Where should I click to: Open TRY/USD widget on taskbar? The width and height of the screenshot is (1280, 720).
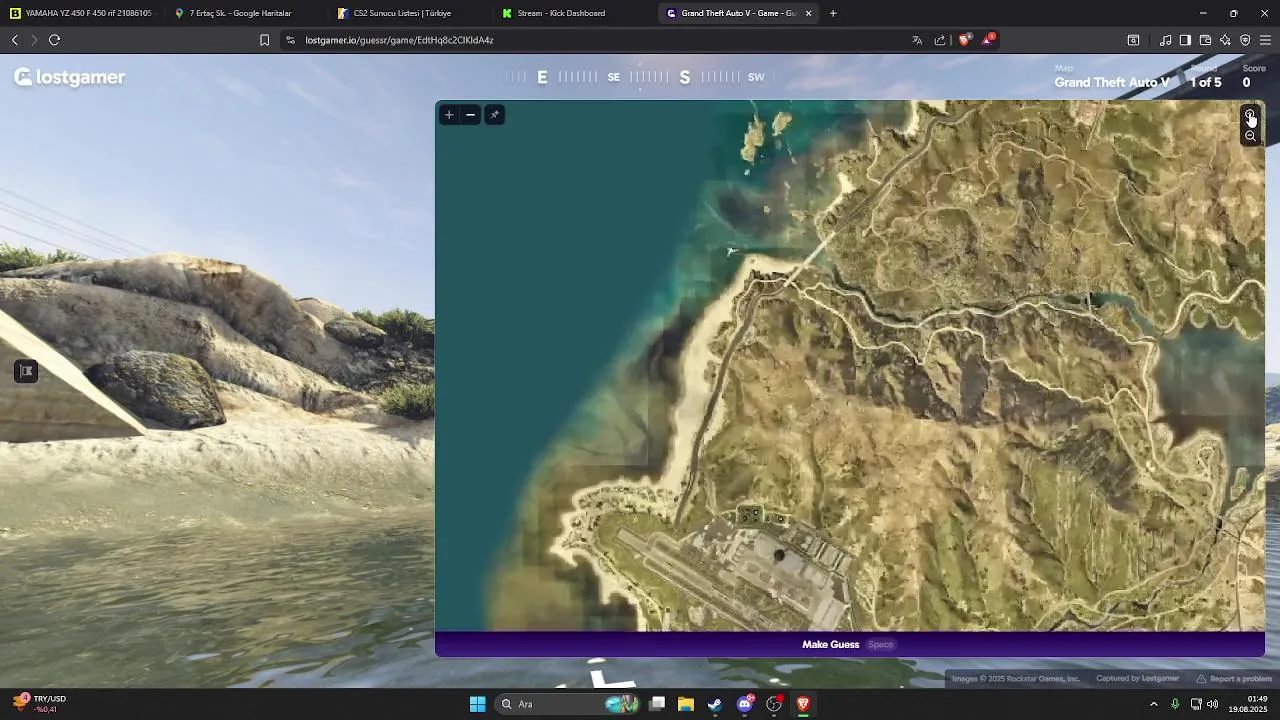40,704
